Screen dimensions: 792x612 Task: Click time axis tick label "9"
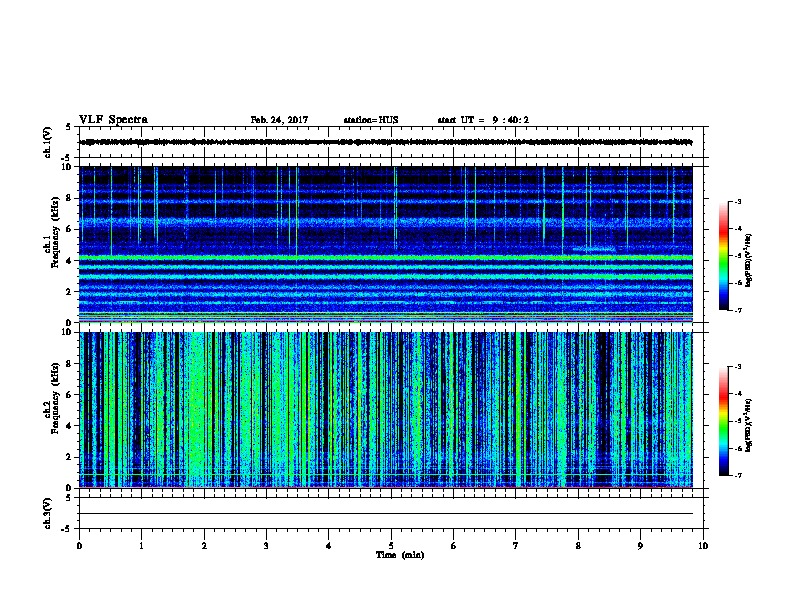click(640, 546)
